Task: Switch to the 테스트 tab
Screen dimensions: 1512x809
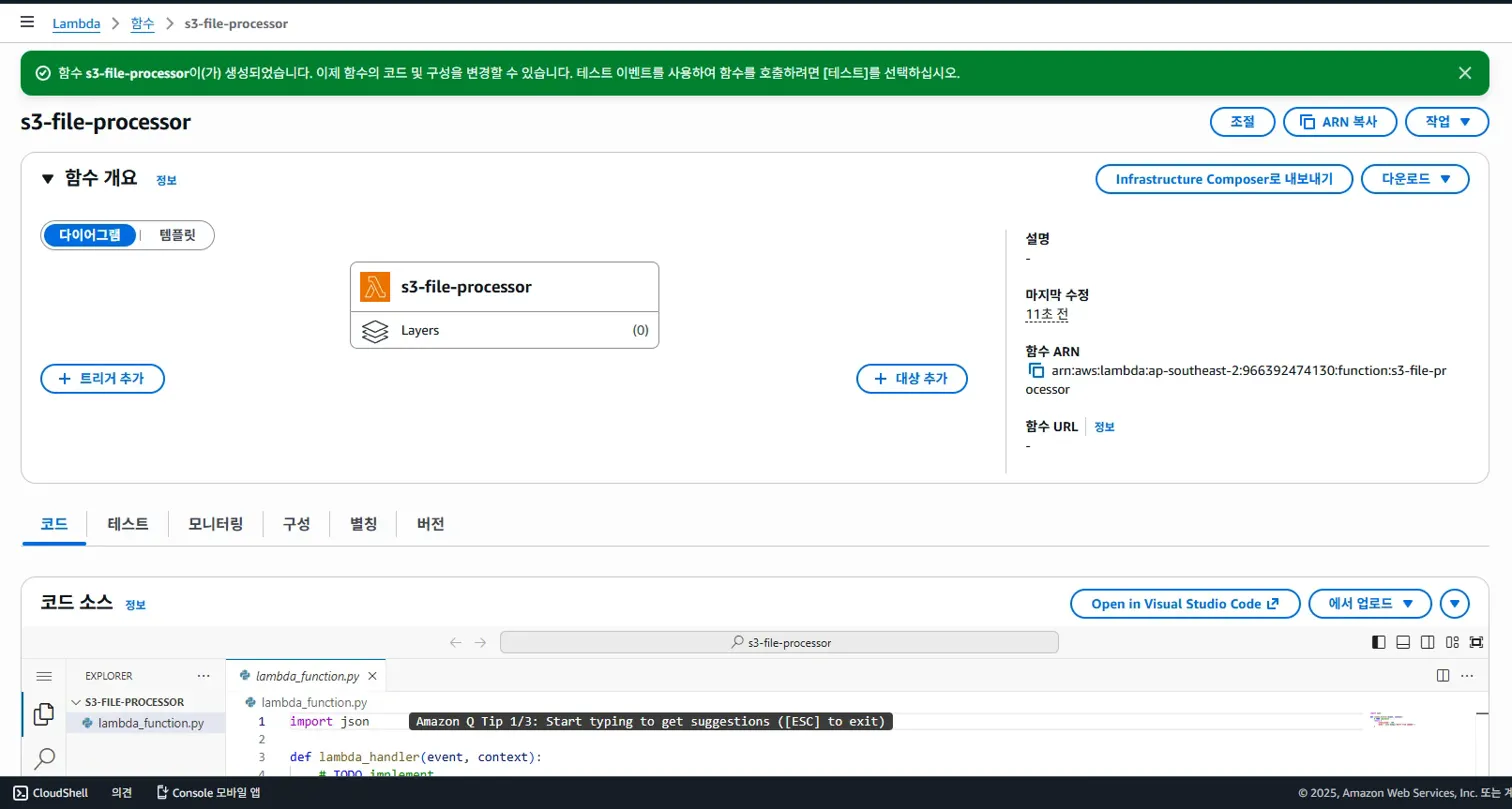Action: point(128,524)
